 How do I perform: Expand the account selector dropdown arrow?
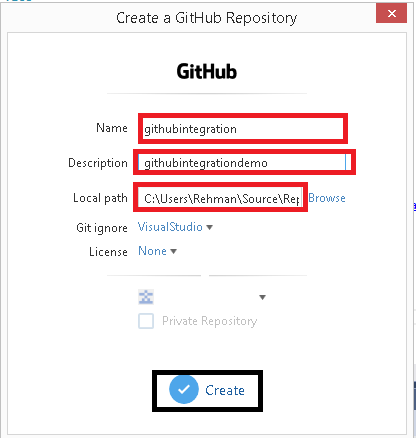point(262,297)
